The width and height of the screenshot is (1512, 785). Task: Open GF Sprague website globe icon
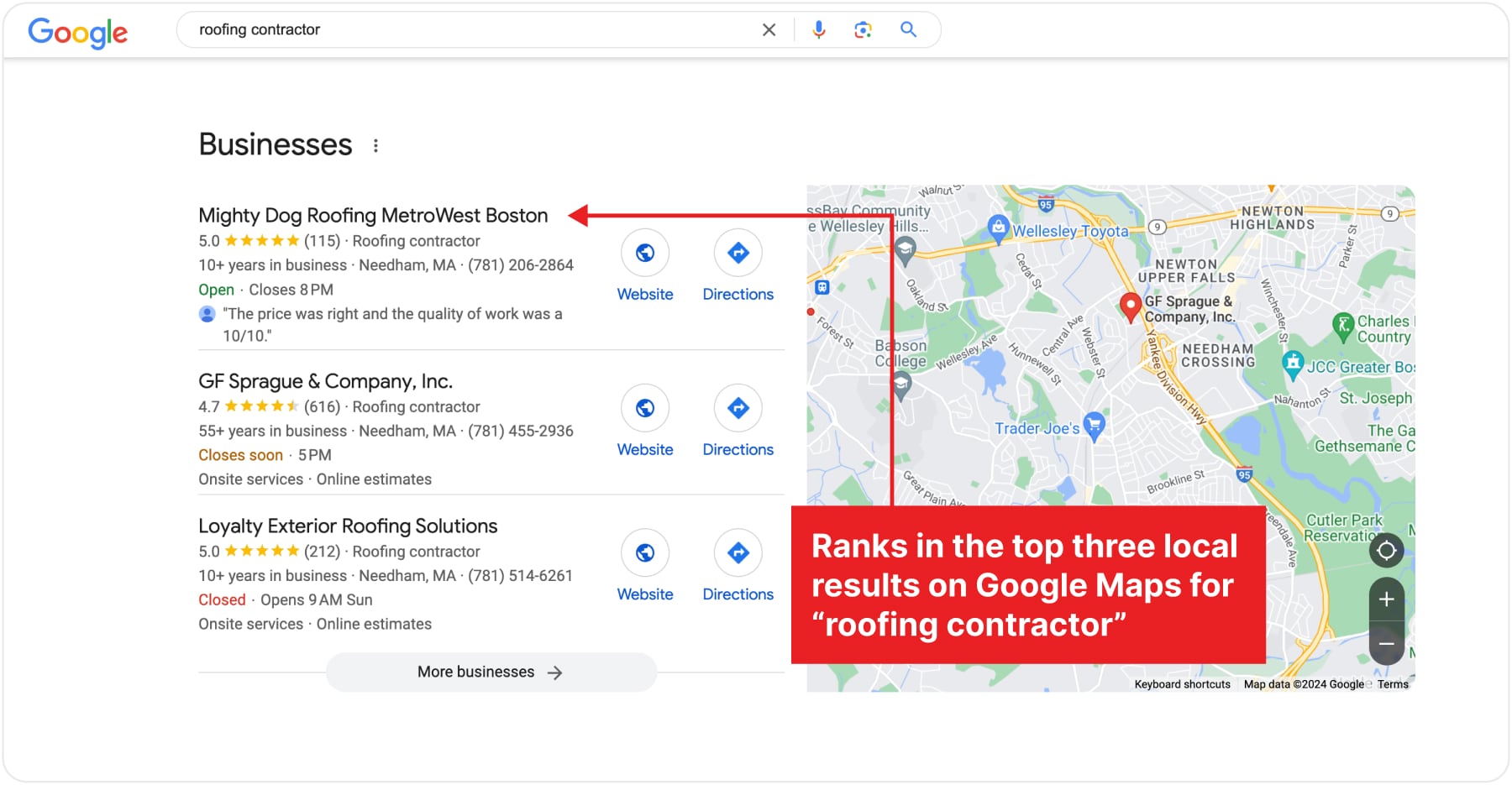click(x=645, y=408)
